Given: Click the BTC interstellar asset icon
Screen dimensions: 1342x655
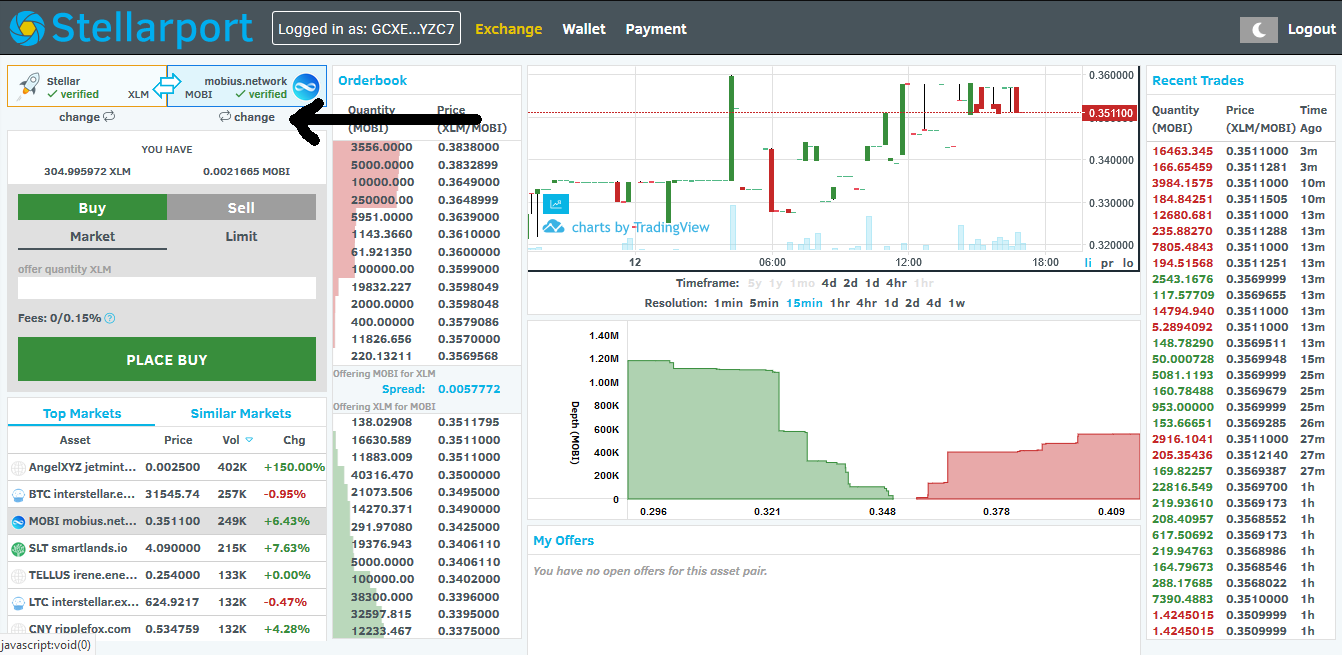Looking at the screenshot, I should click(18, 494).
